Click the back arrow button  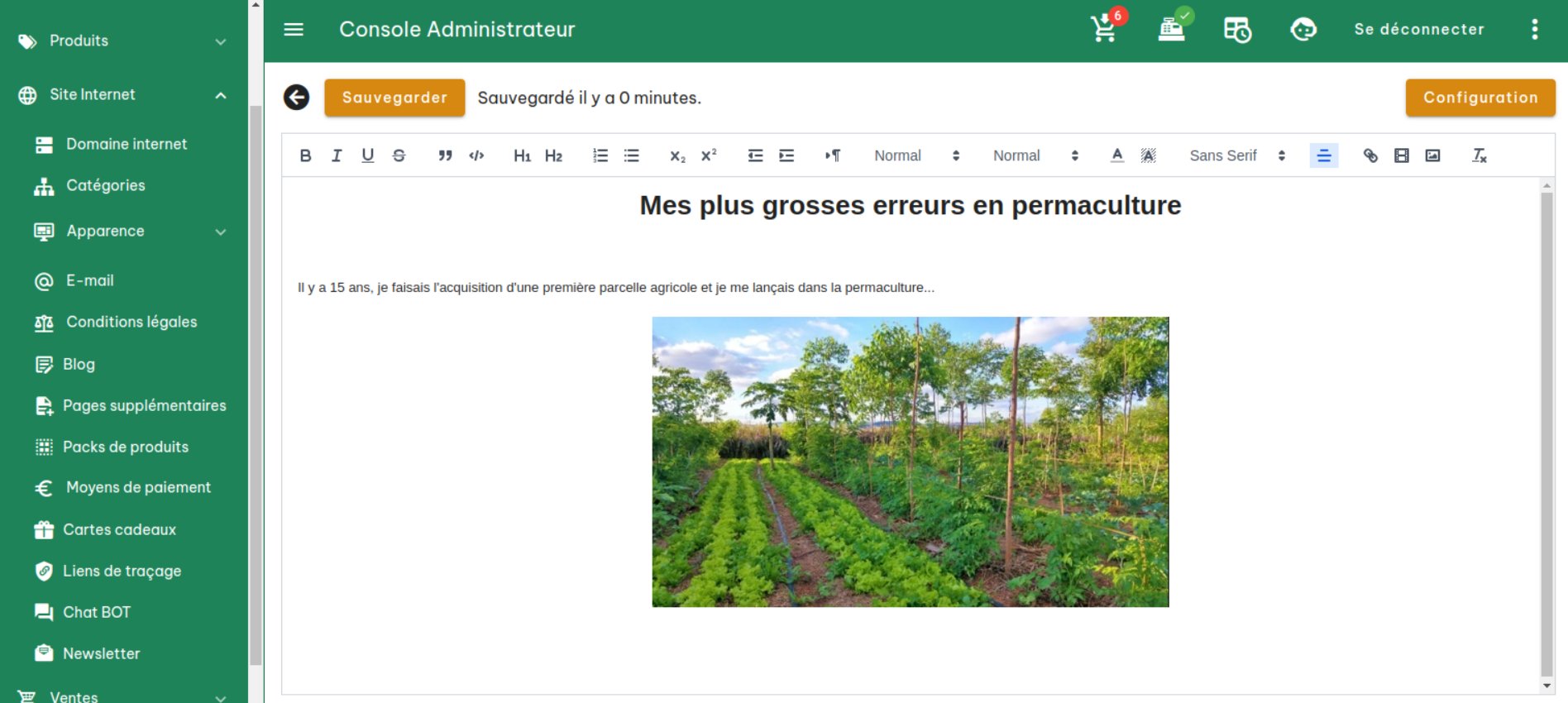click(x=296, y=98)
